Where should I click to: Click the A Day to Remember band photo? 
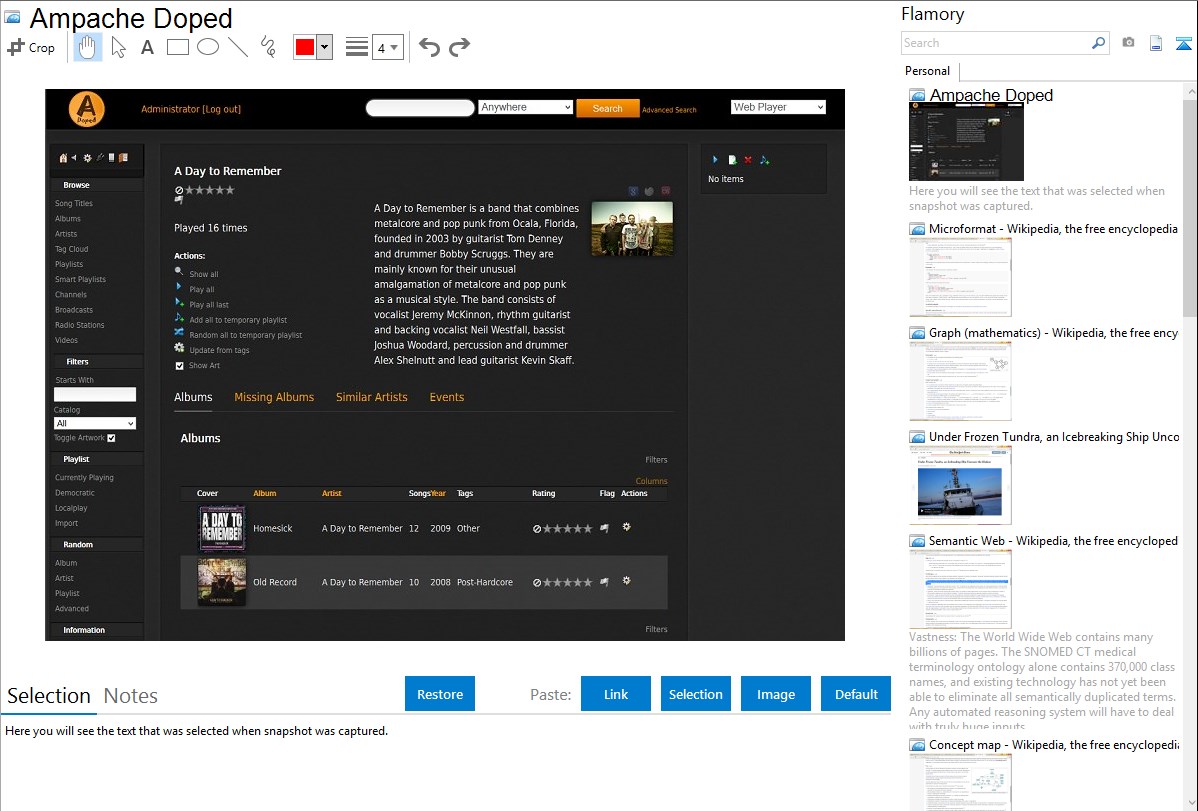pyautogui.click(x=632, y=229)
